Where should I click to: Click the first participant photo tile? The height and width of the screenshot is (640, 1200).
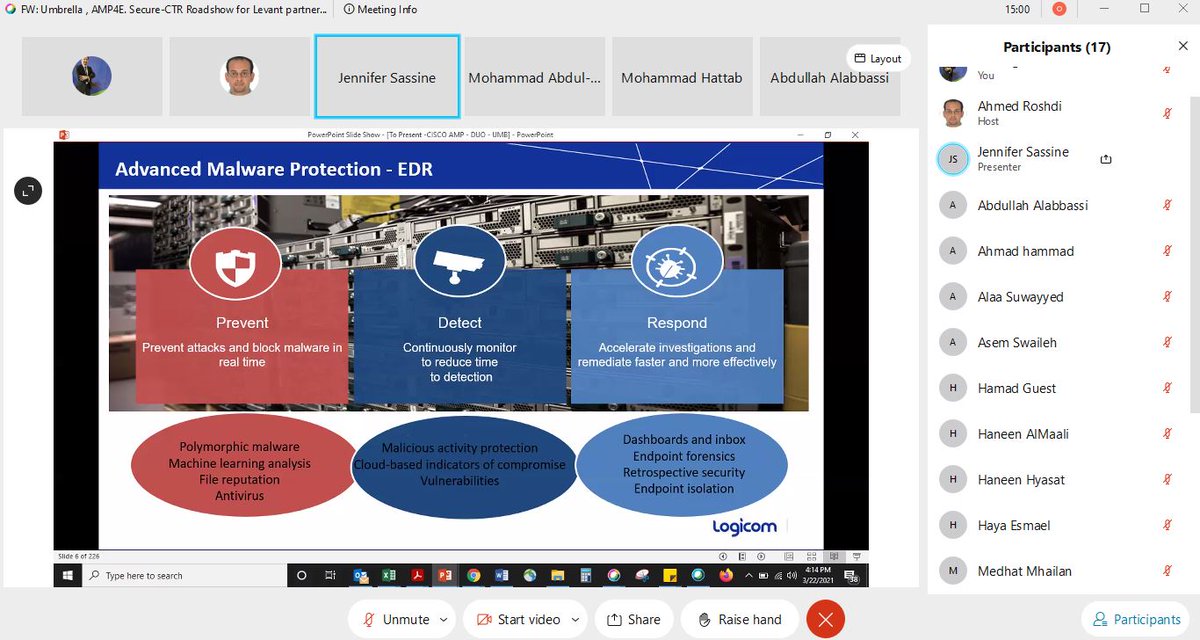click(x=92, y=77)
